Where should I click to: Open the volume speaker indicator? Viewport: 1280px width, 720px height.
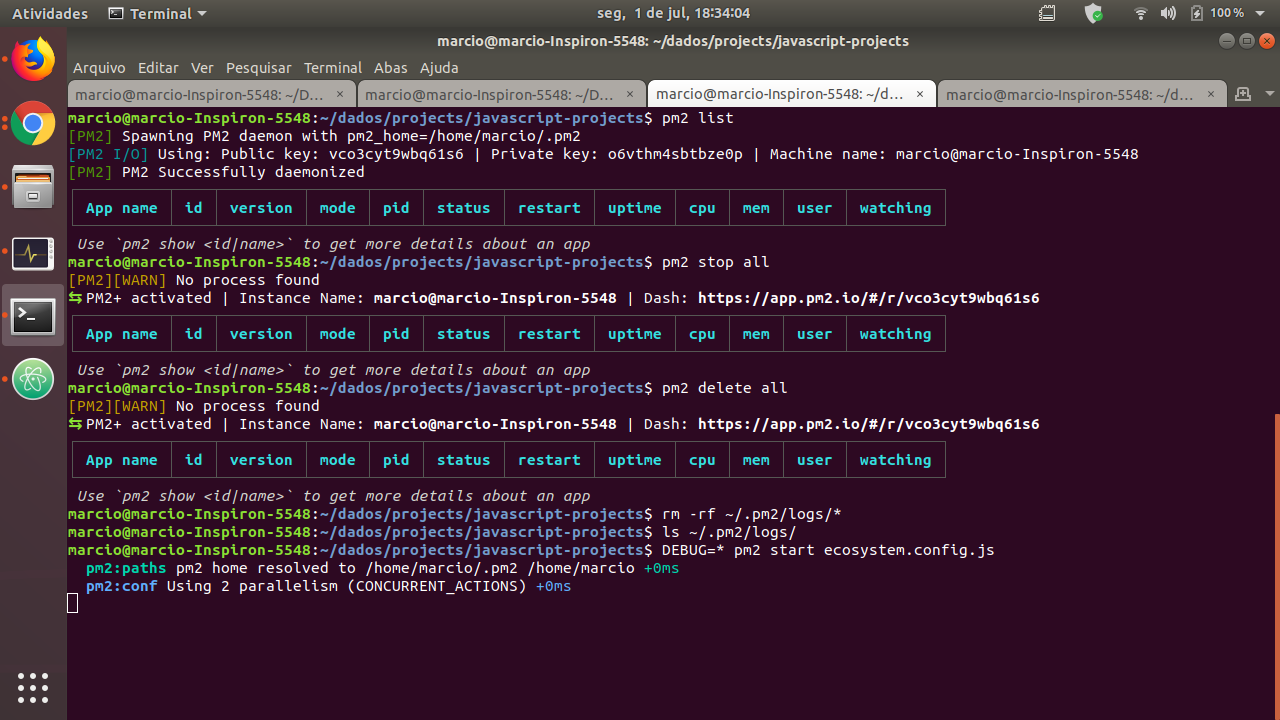[1168, 14]
